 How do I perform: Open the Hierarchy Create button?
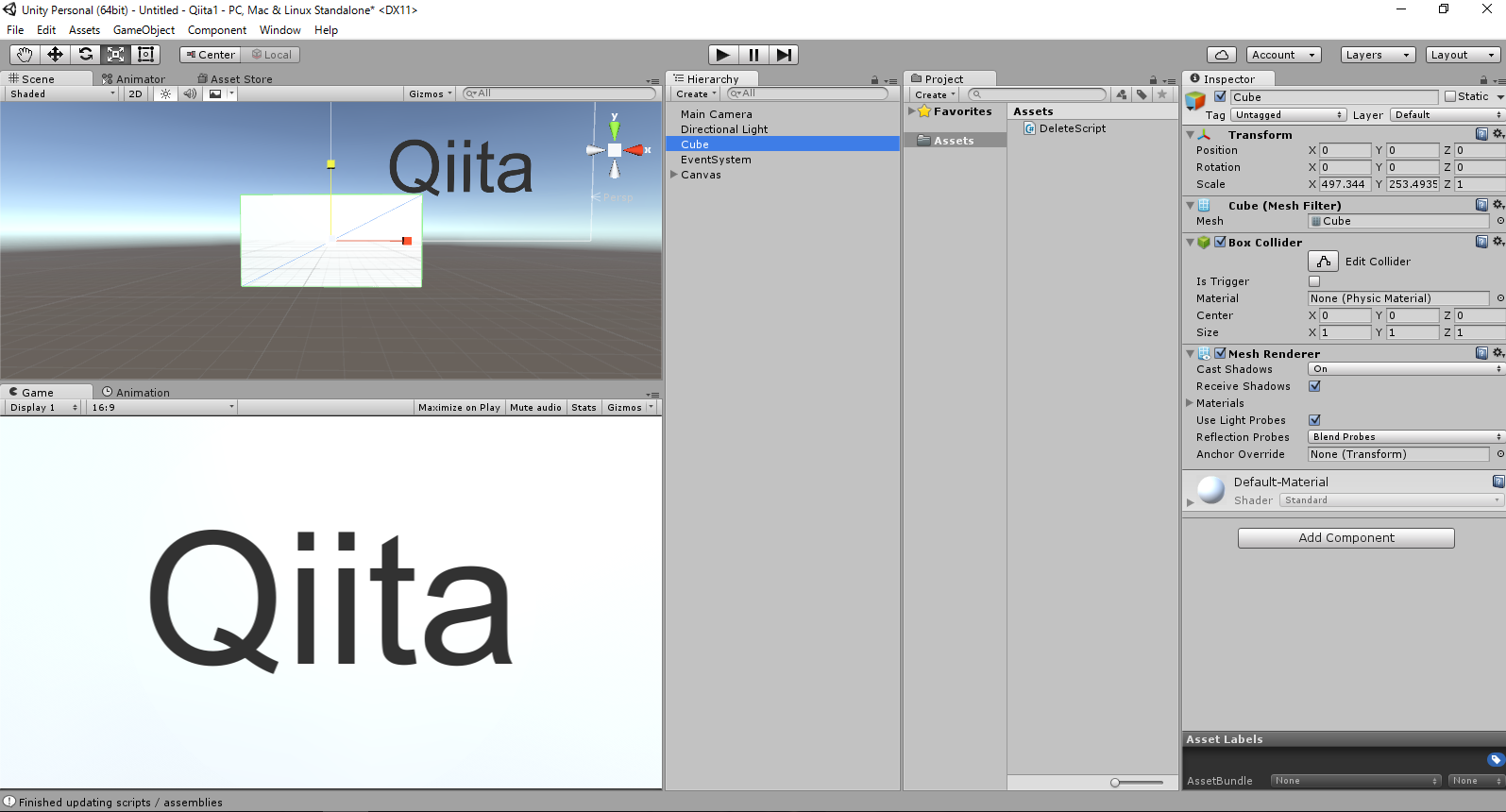point(696,94)
